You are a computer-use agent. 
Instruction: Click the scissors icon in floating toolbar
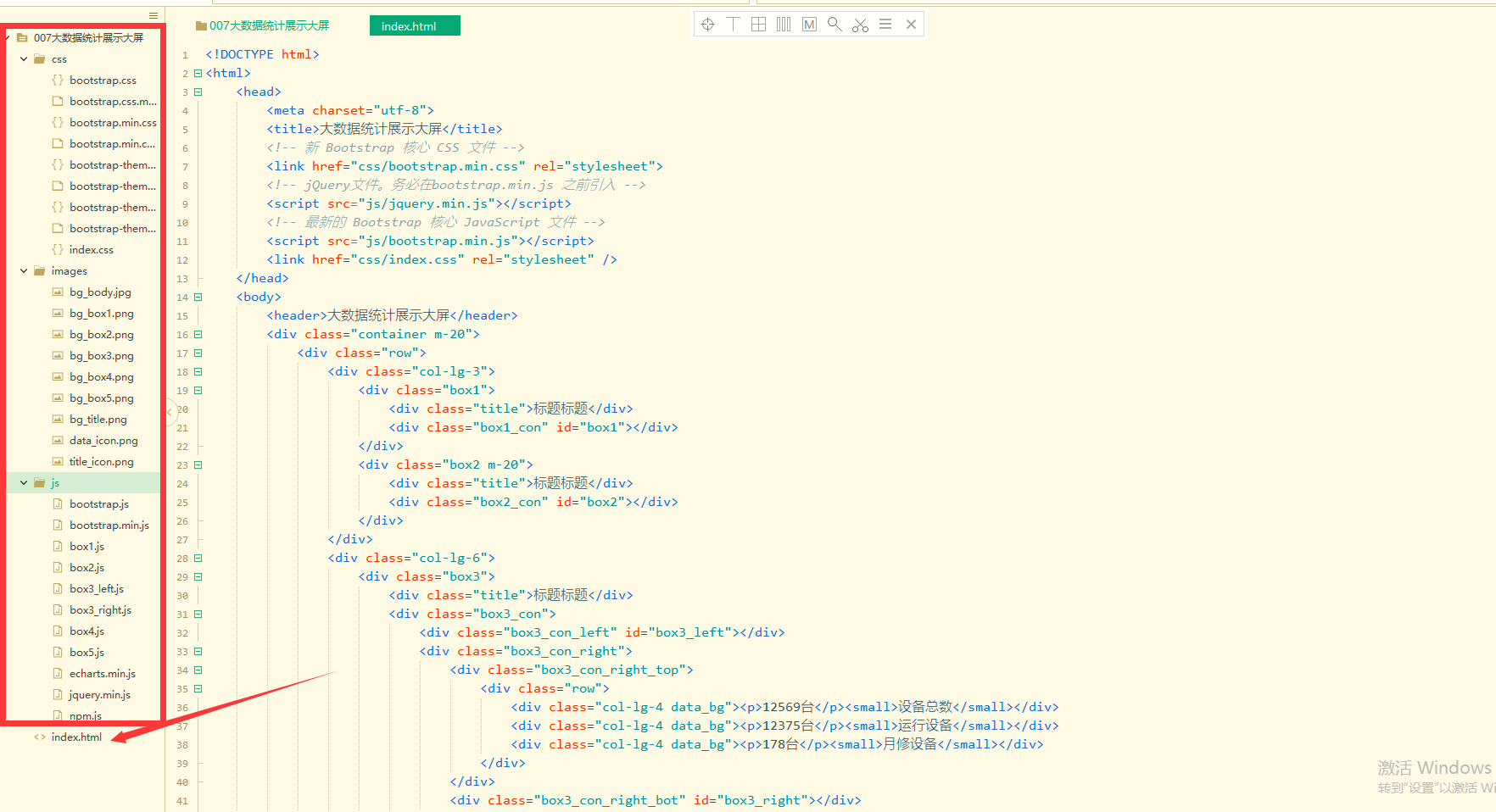tap(860, 25)
